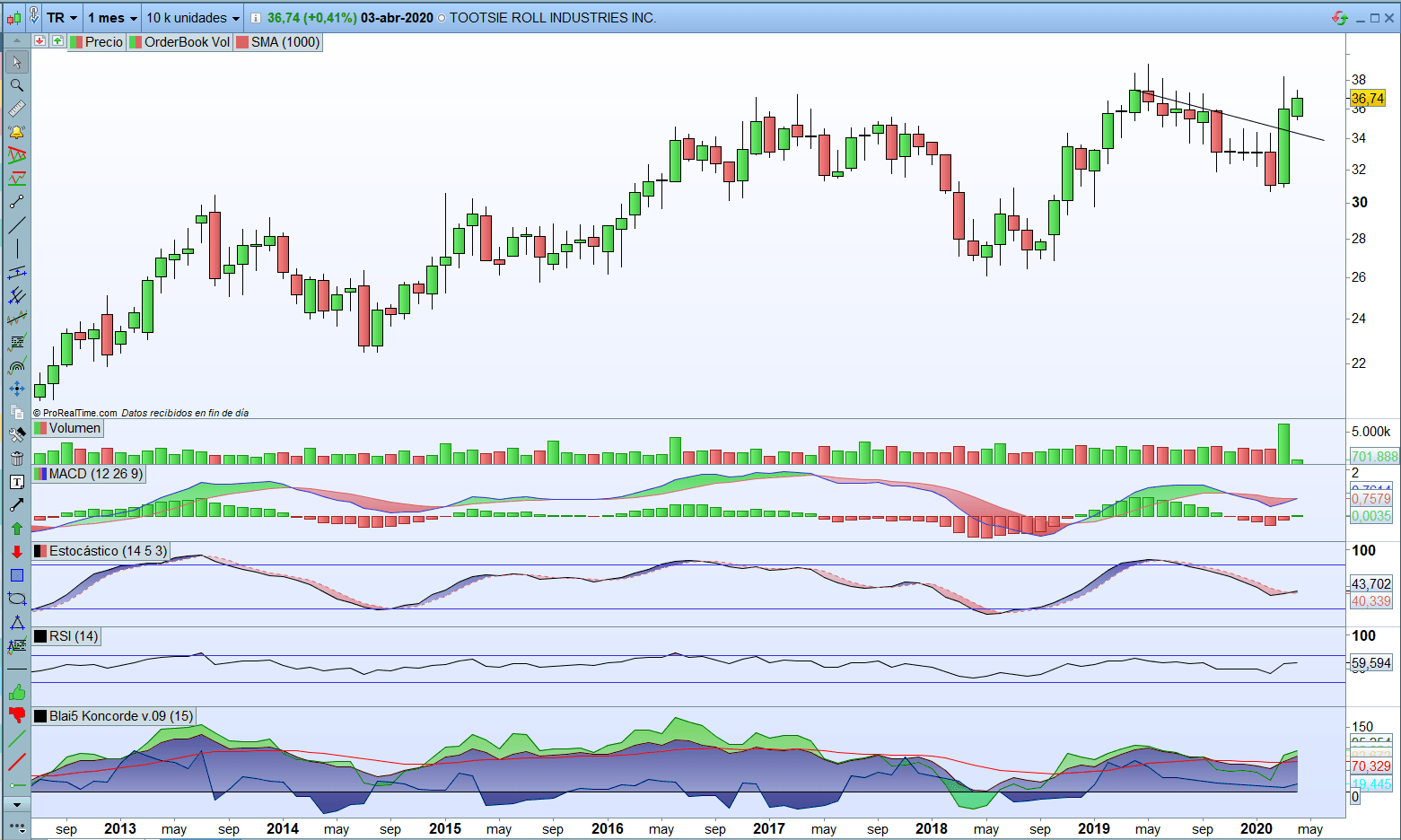Click the pin icon next to TR
The image size is (1401, 840).
click(x=34, y=16)
